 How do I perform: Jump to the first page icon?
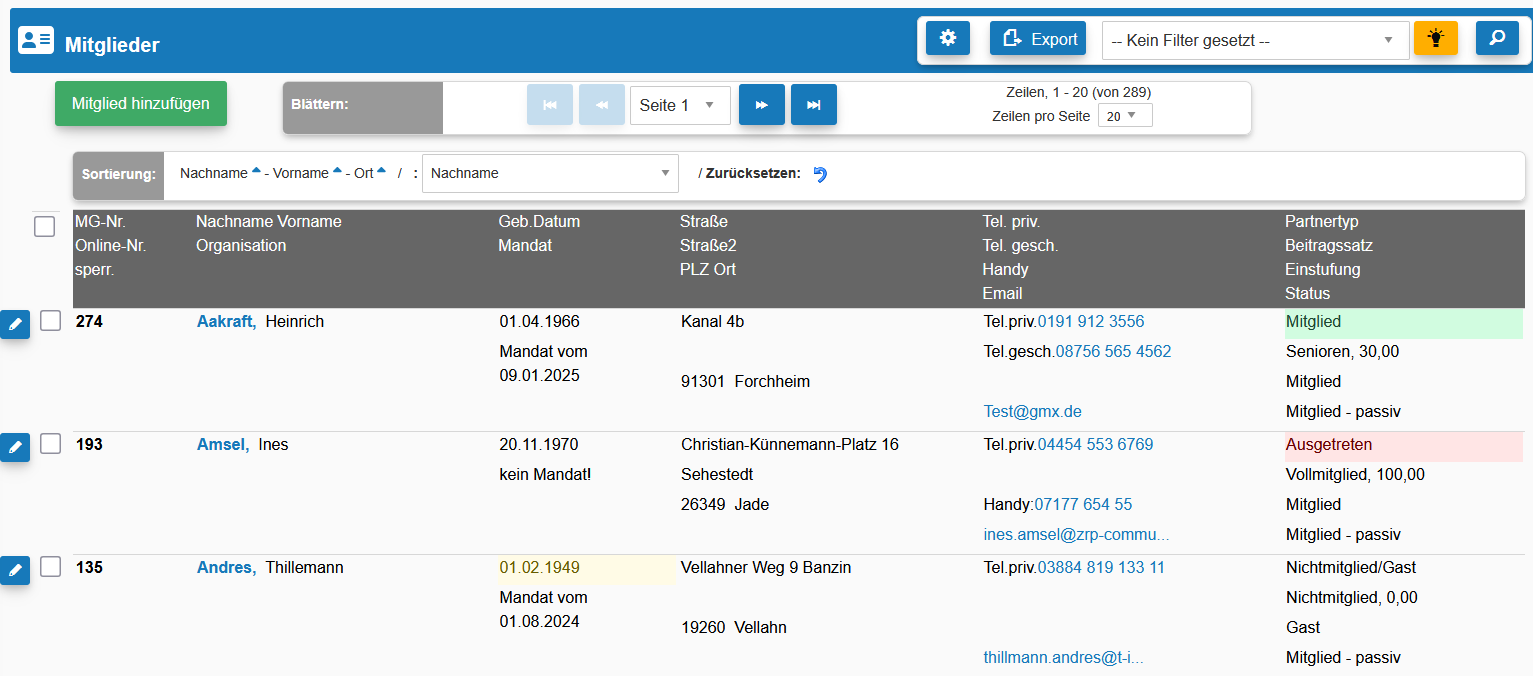[x=550, y=105]
